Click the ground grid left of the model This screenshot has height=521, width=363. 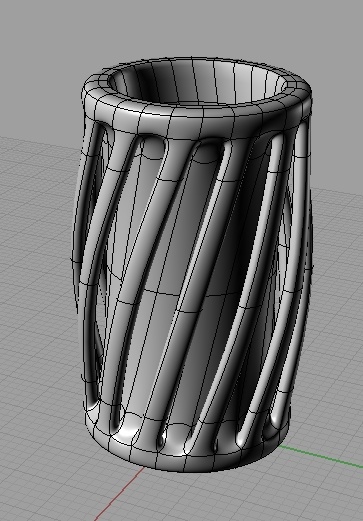37,300
